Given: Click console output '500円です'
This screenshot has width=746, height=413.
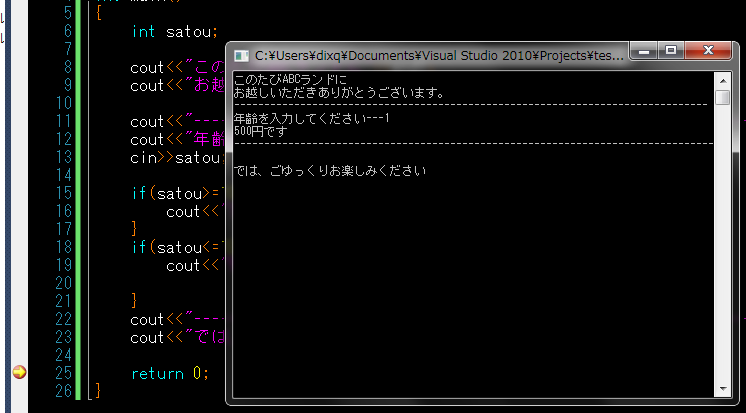Looking at the screenshot, I should (x=261, y=131).
